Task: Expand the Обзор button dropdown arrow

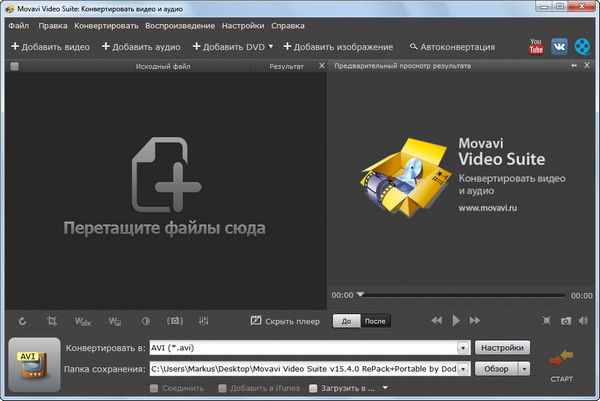Action: tap(524, 369)
